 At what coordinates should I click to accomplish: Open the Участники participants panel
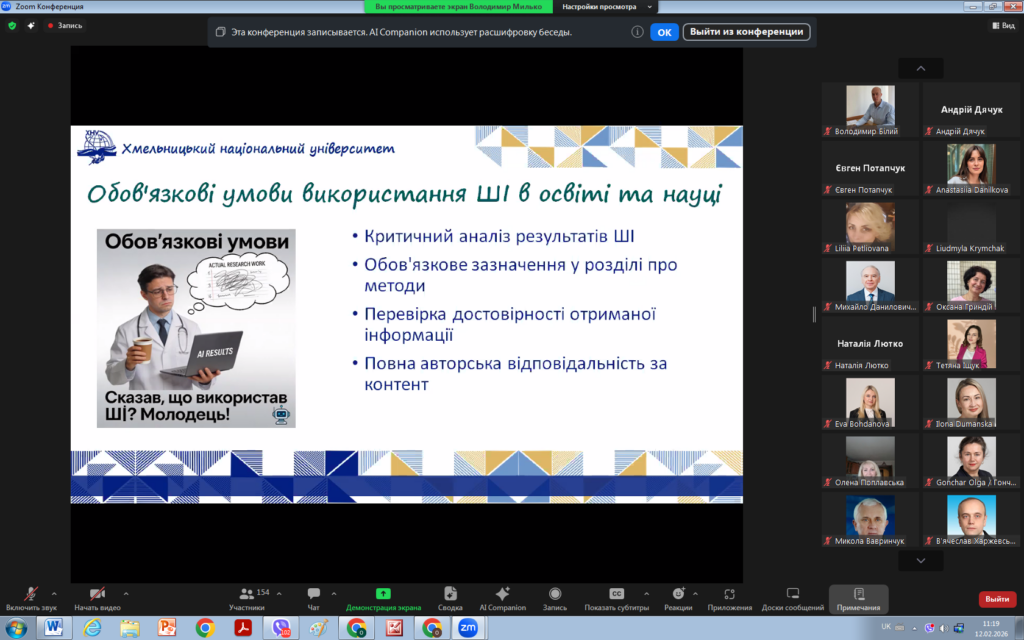click(247, 597)
